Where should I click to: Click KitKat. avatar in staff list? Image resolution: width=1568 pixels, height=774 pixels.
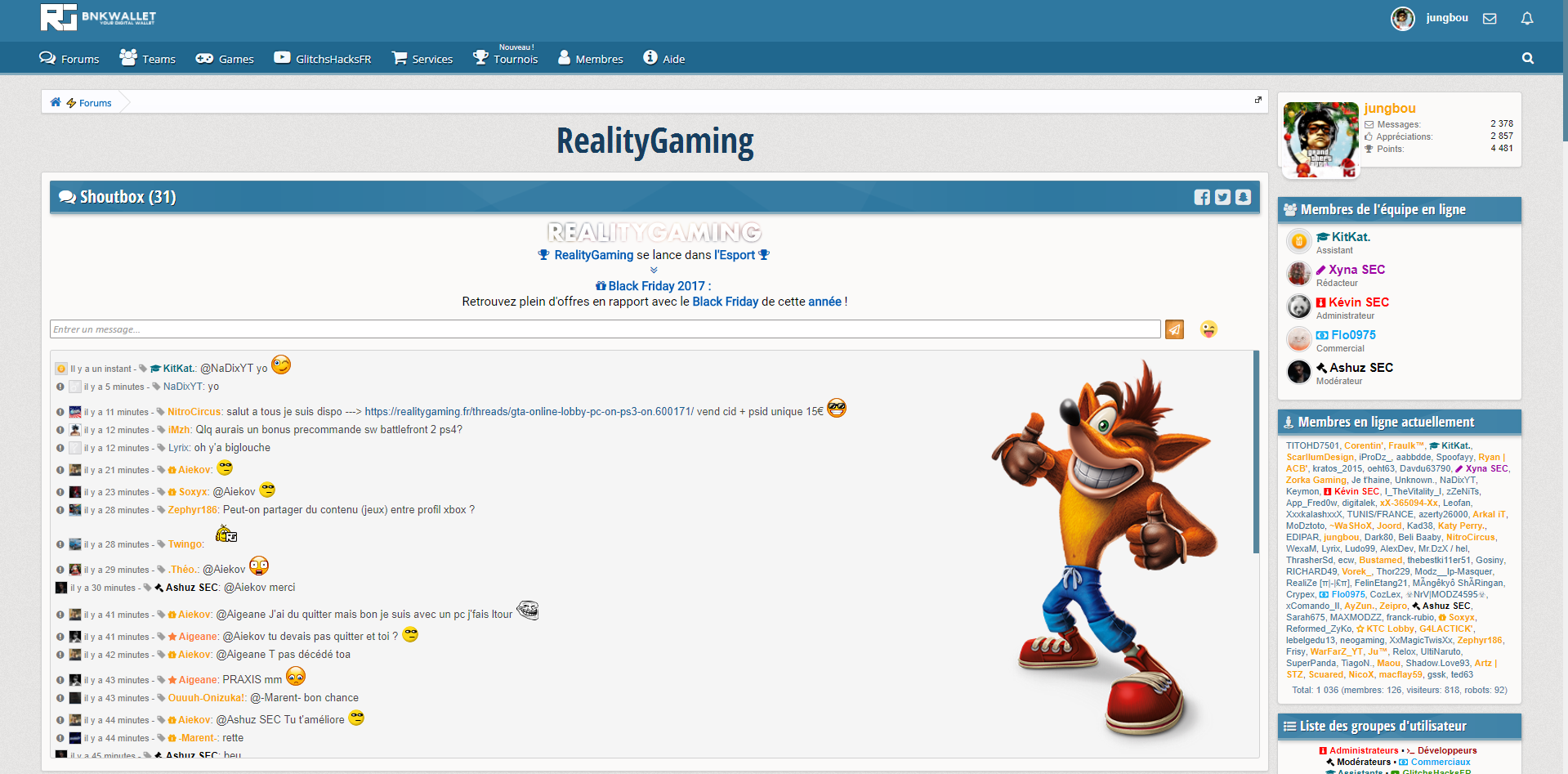pyautogui.click(x=1298, y=241)
